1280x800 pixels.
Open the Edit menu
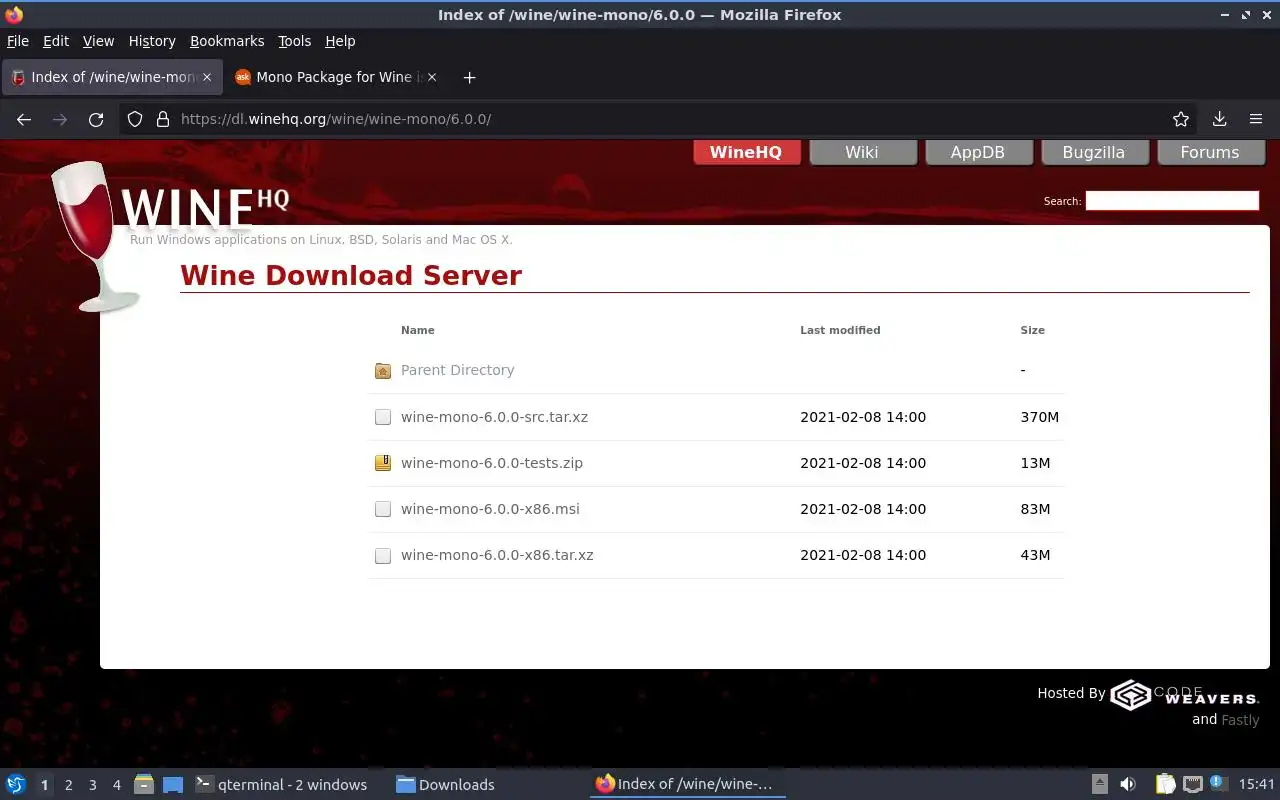tap(56, 41)
